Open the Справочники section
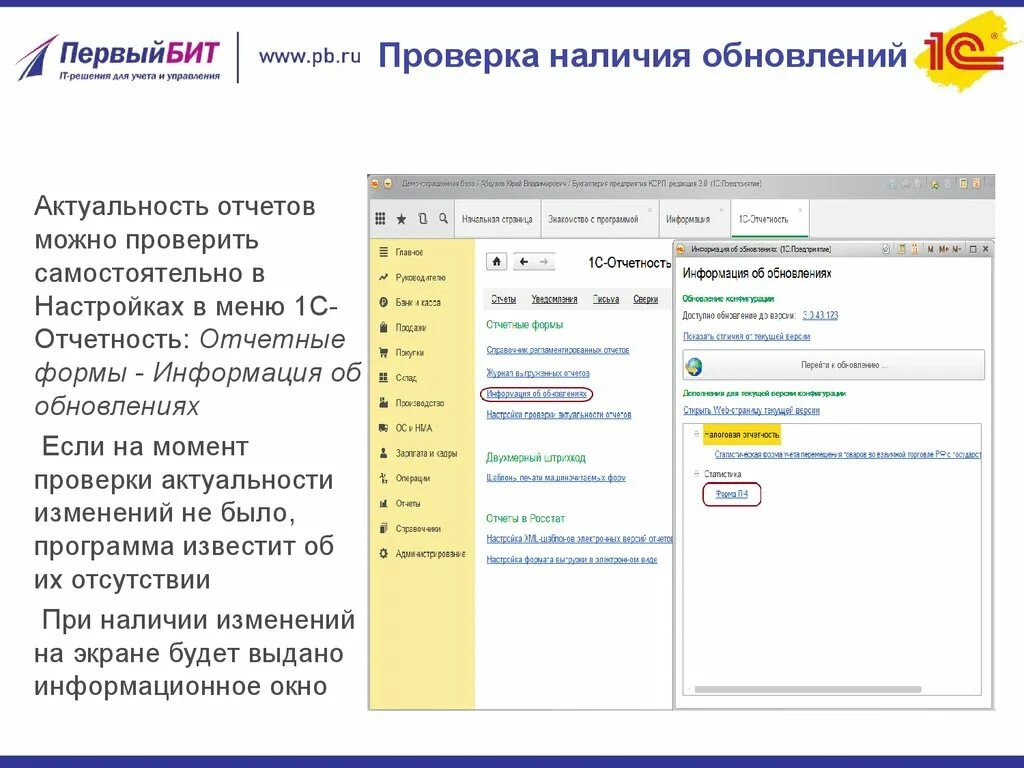 pos(418,529)
